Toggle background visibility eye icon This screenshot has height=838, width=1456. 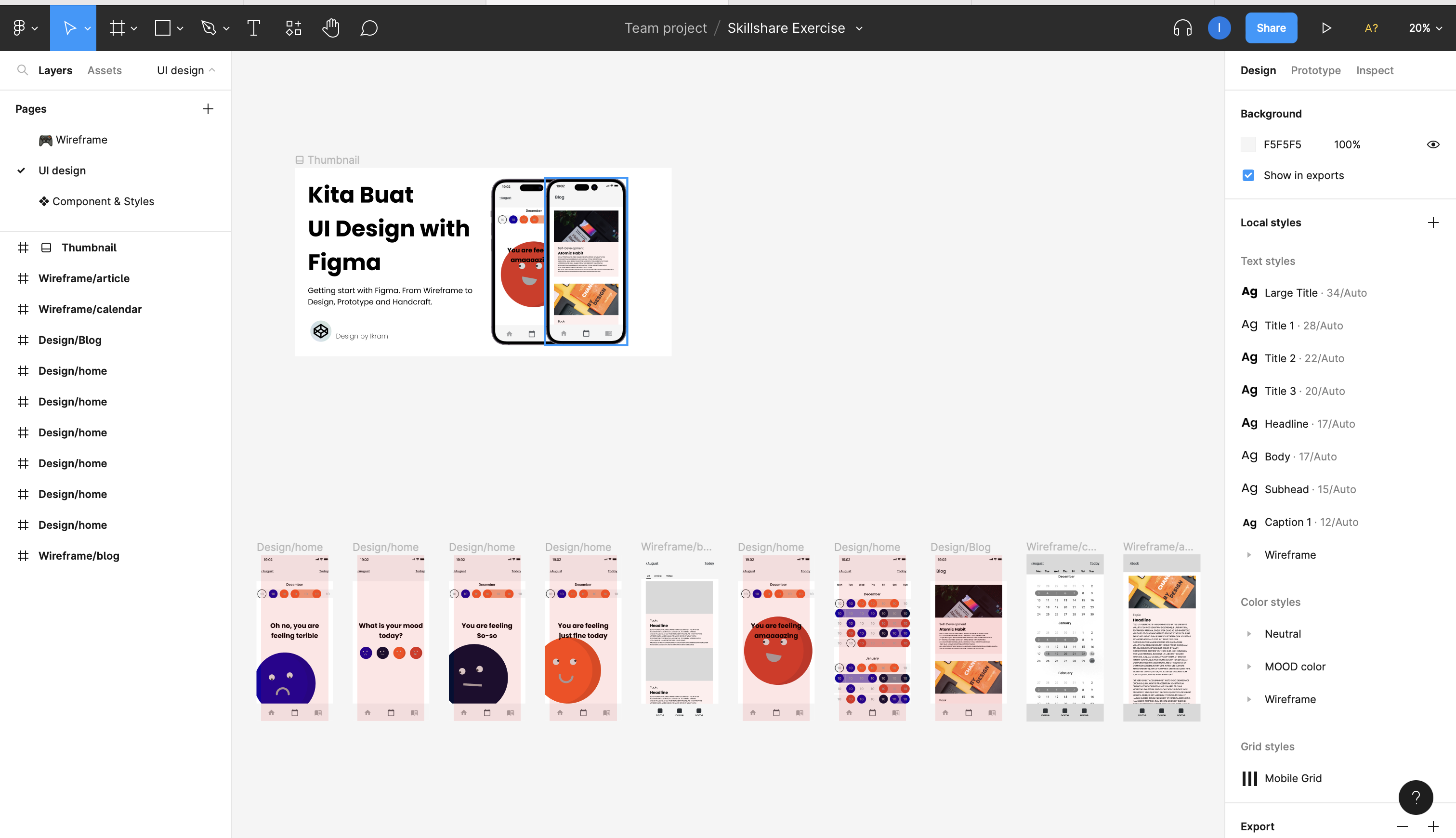[1433, 144]
